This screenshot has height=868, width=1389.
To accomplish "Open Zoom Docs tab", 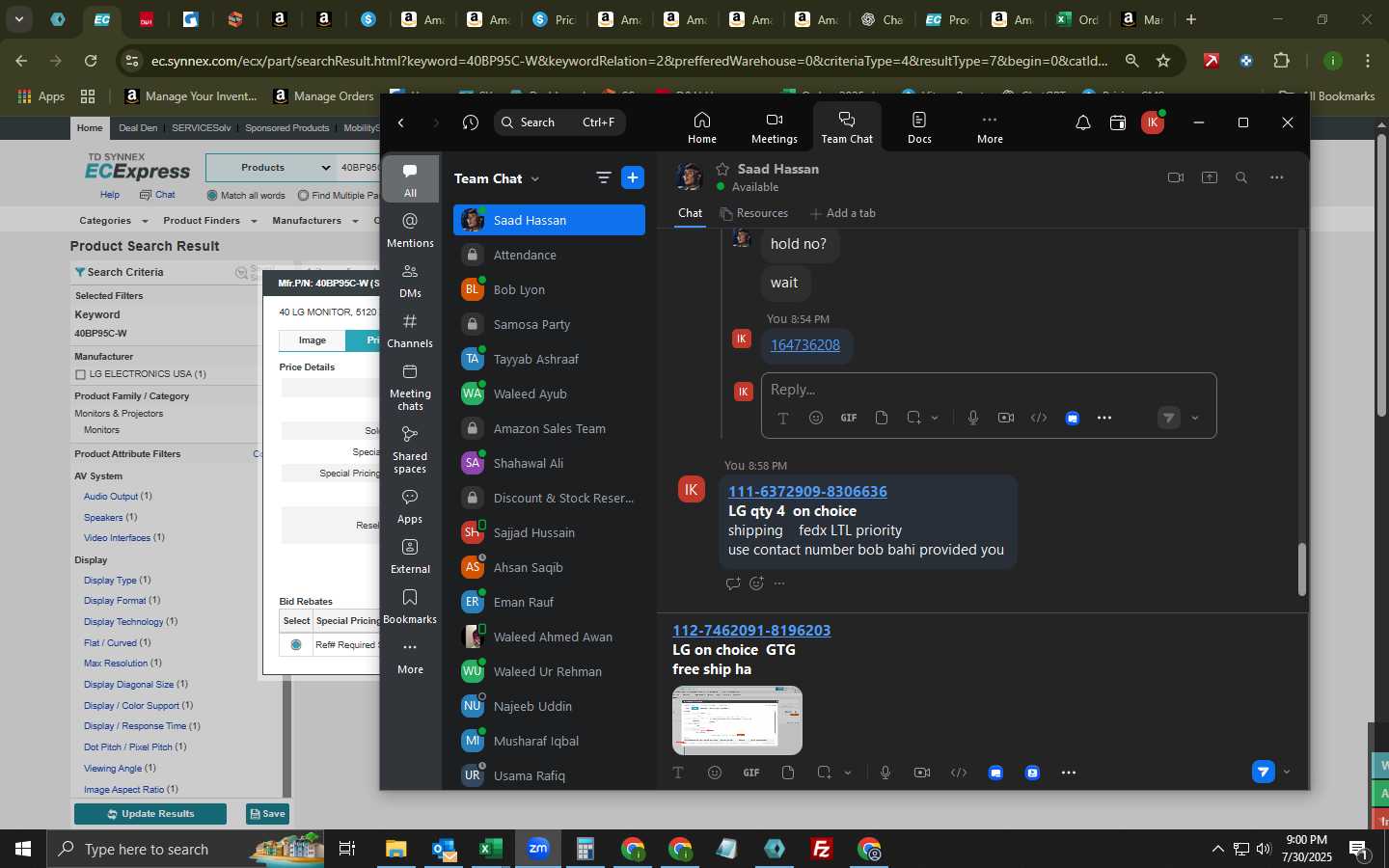I will pyautogui.click(x=919, y=127).
